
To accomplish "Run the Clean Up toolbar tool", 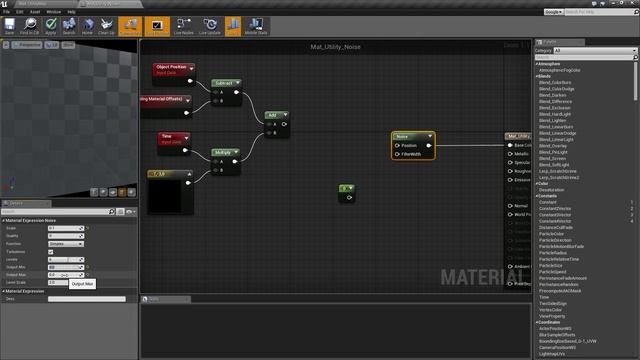I will point(107,26).
